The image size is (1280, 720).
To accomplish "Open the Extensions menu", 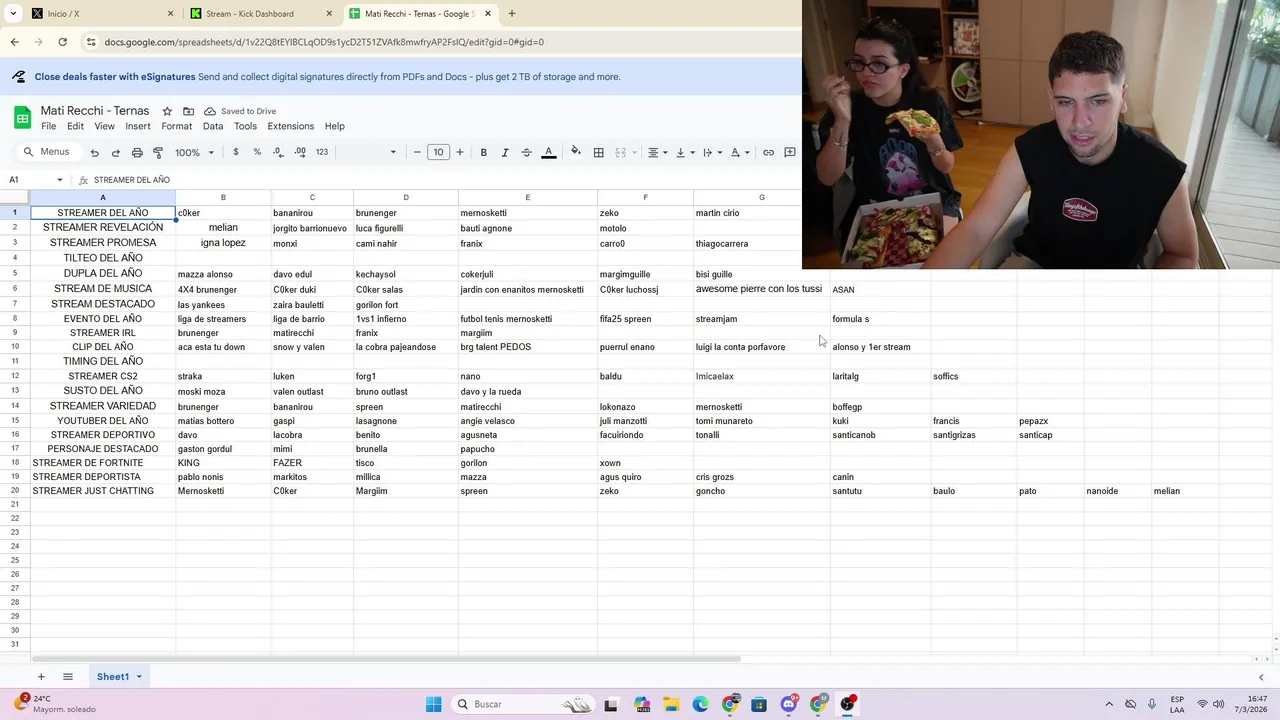I will point(291,126).
